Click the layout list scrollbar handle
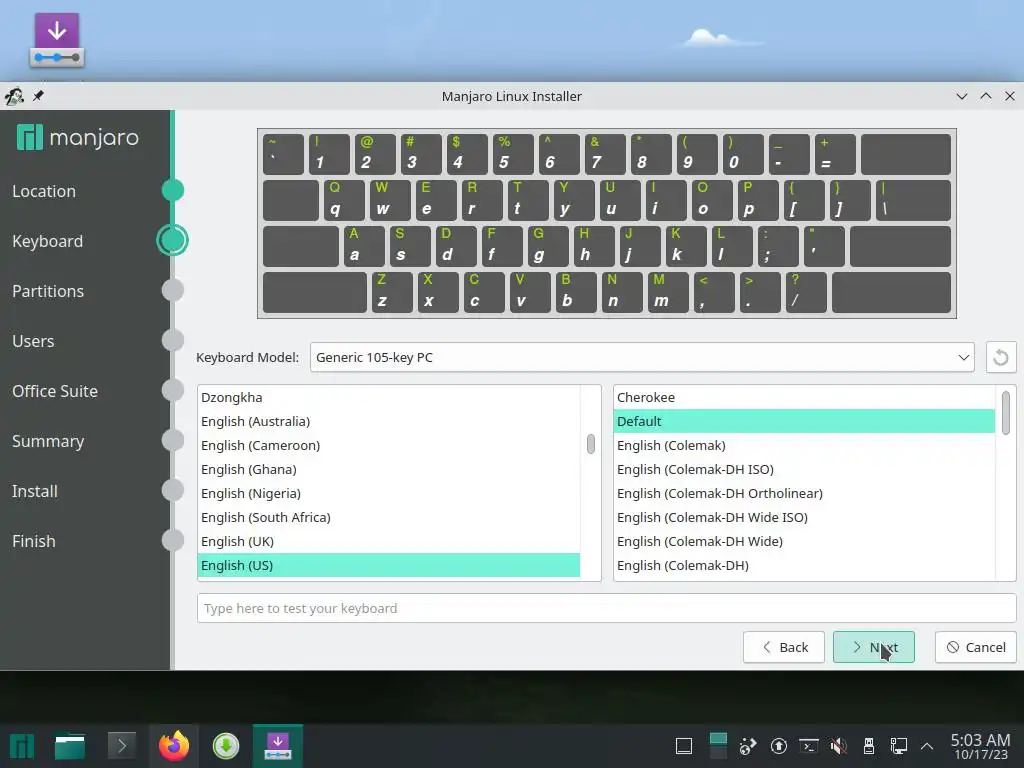This screenshot has width=1024, height=768. click(590, 444)
